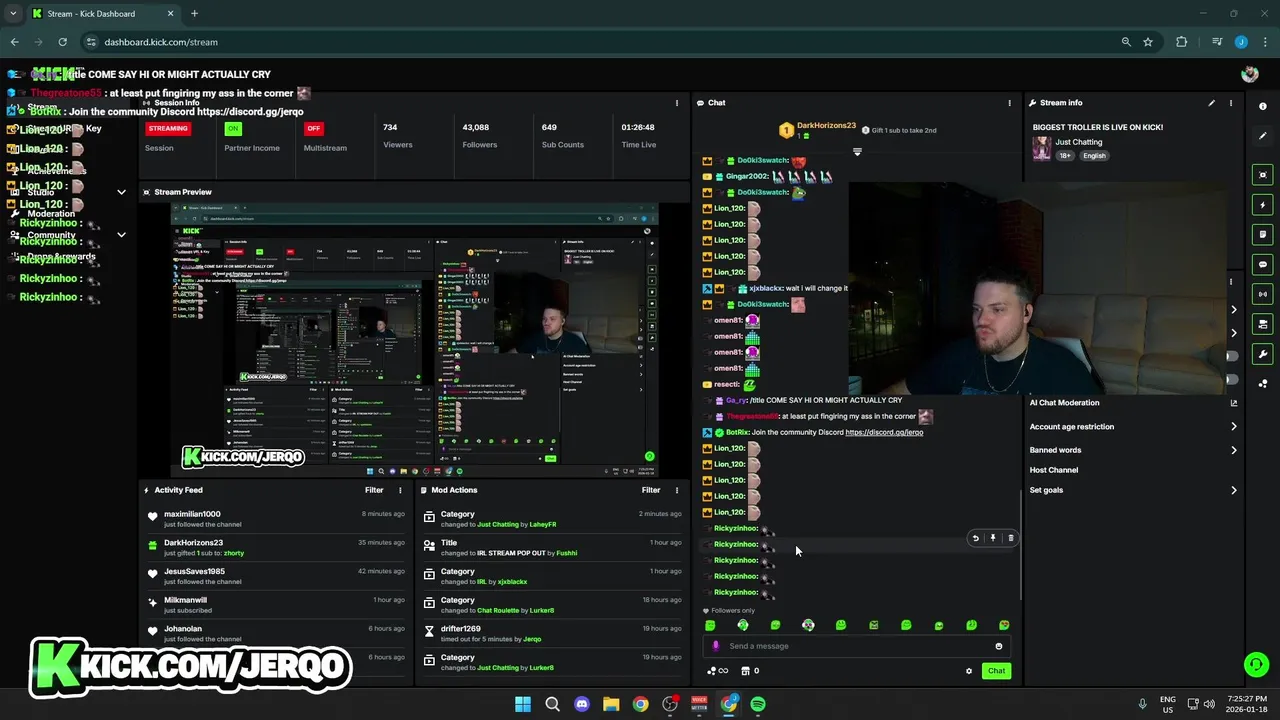Click the purple microphone icon in the message box

click(x=715, y=646)
